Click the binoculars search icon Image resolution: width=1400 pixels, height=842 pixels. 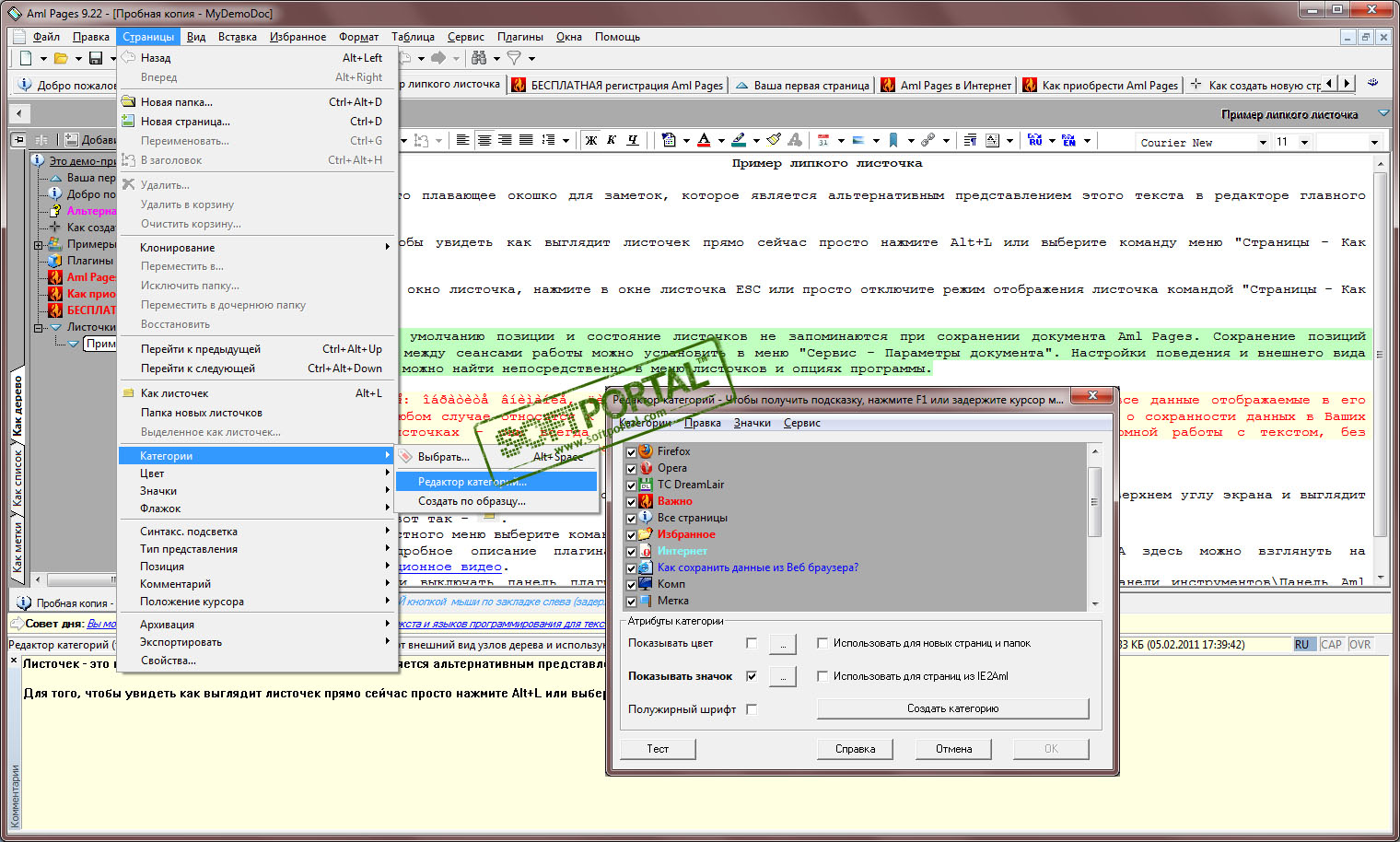click(x=479, y=58)
